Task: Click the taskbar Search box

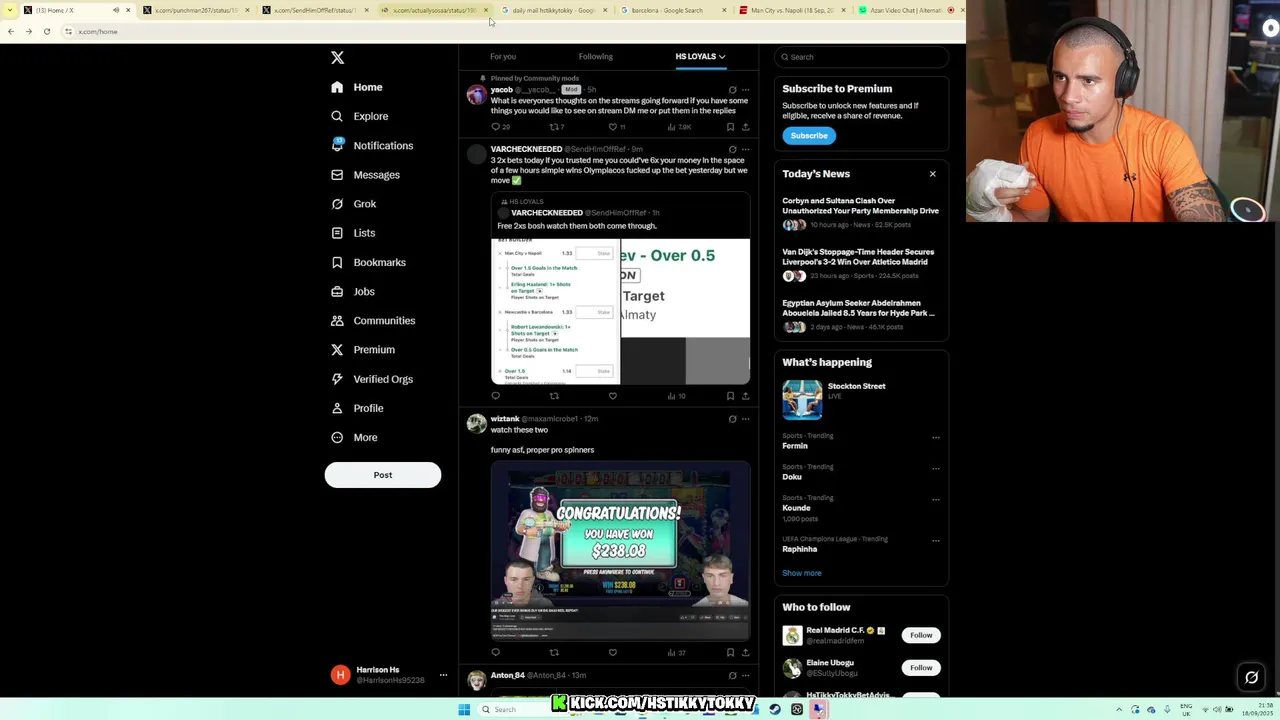Action: (515, 710)
